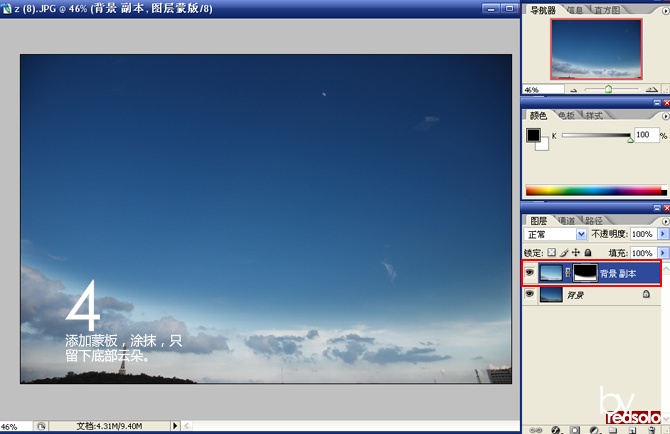Click the lock all padlock icon
Screen dimensions: 670x434
(588, 252)
